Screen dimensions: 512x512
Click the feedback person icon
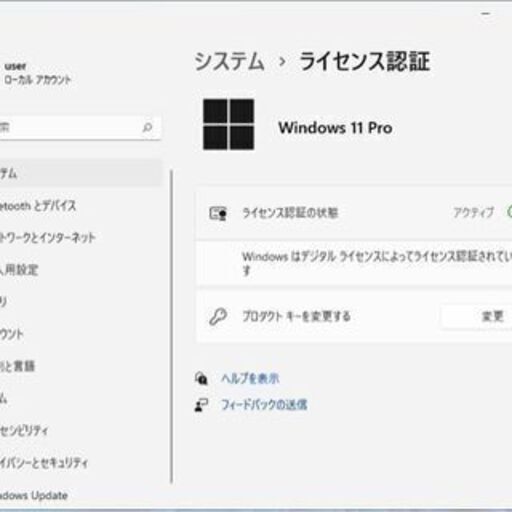coord(201,405)
